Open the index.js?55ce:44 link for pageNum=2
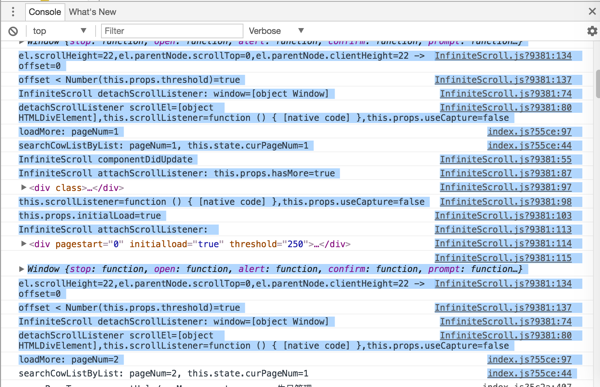600x387 pixels. coord(529,373)
